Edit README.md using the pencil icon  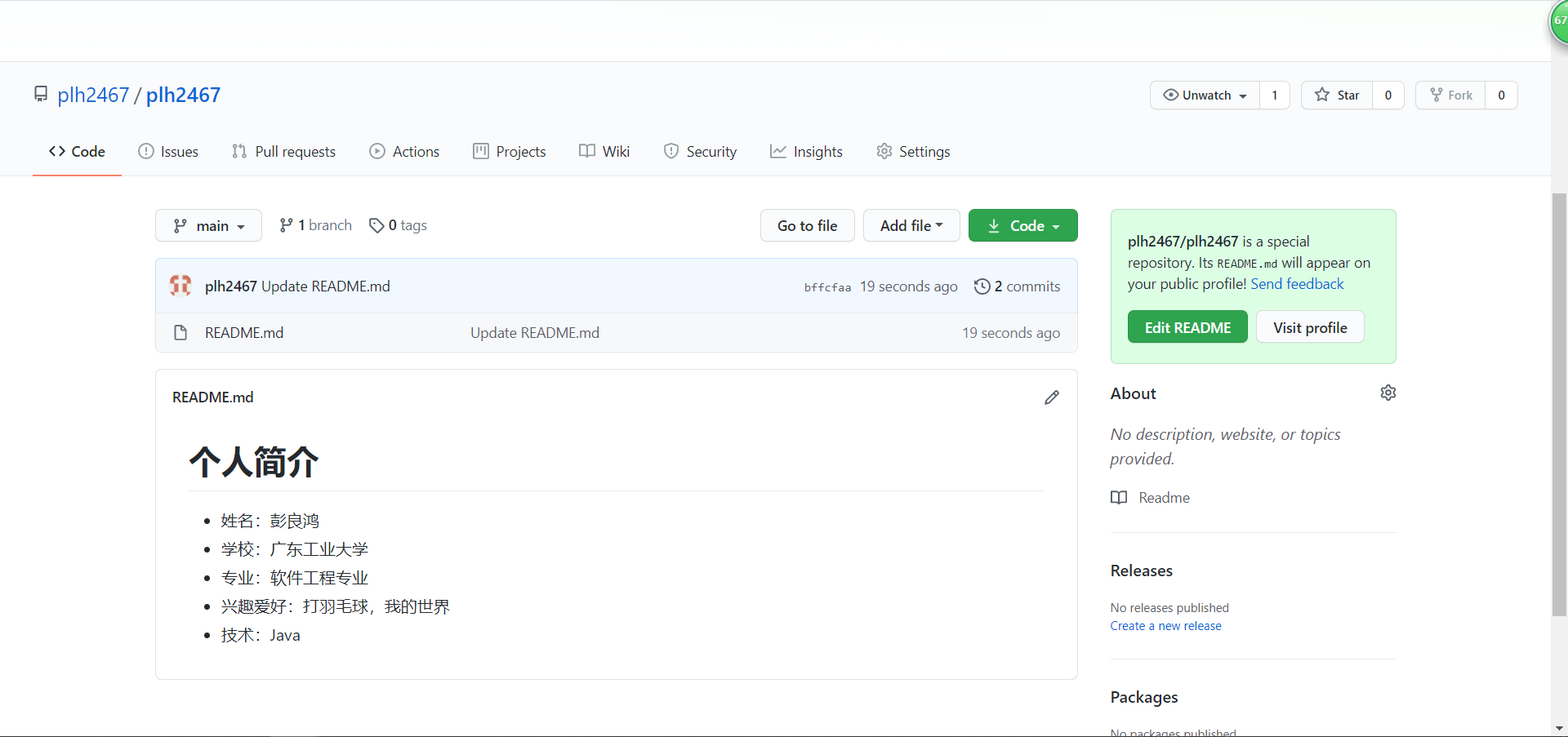click(1052, 397)
